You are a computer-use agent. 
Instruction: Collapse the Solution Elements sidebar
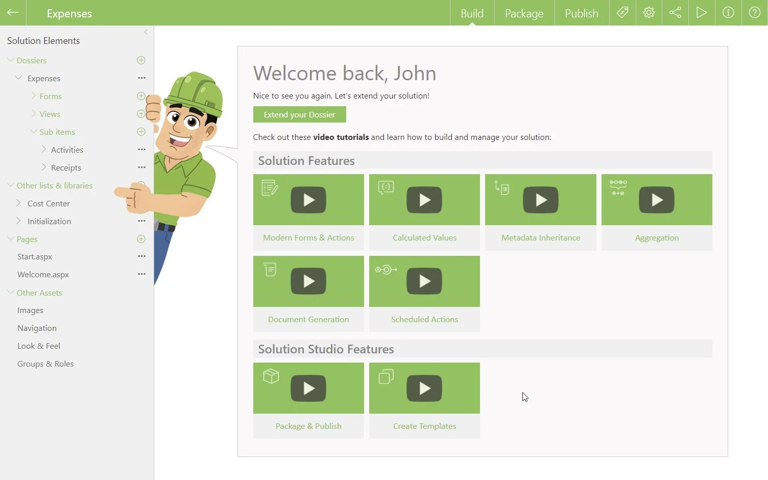[146, 32]
